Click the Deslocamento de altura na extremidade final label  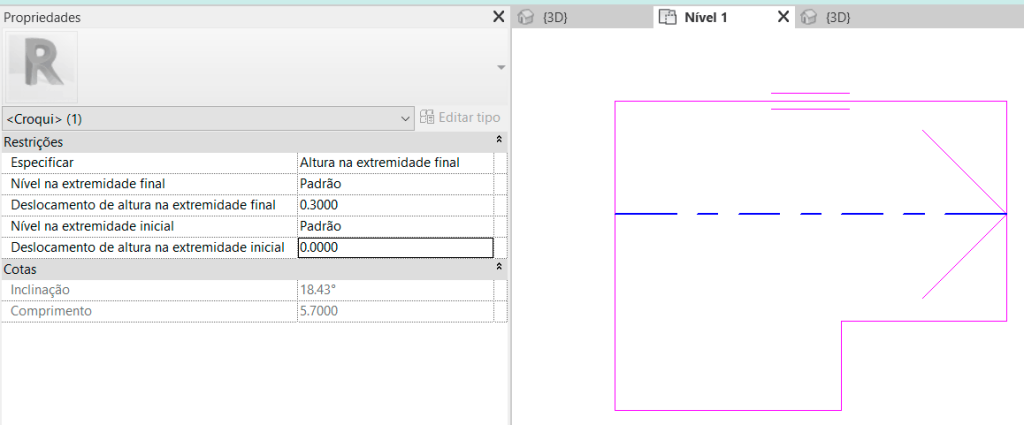click(x=143, y=205)
